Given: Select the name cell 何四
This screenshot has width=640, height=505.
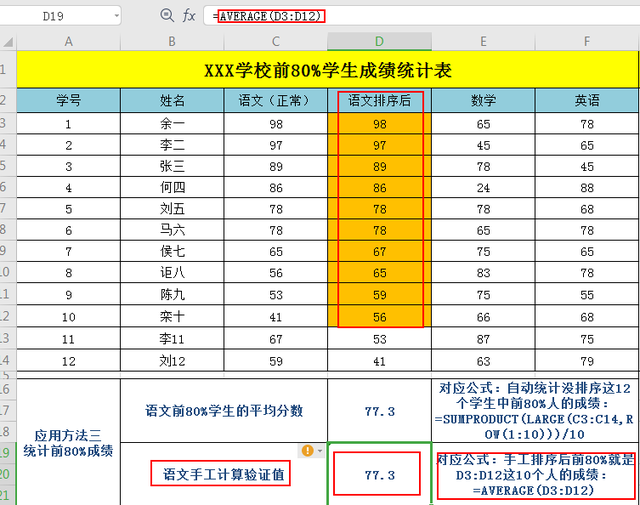Looking at the screenshot, I should click(x=172, y=187).
